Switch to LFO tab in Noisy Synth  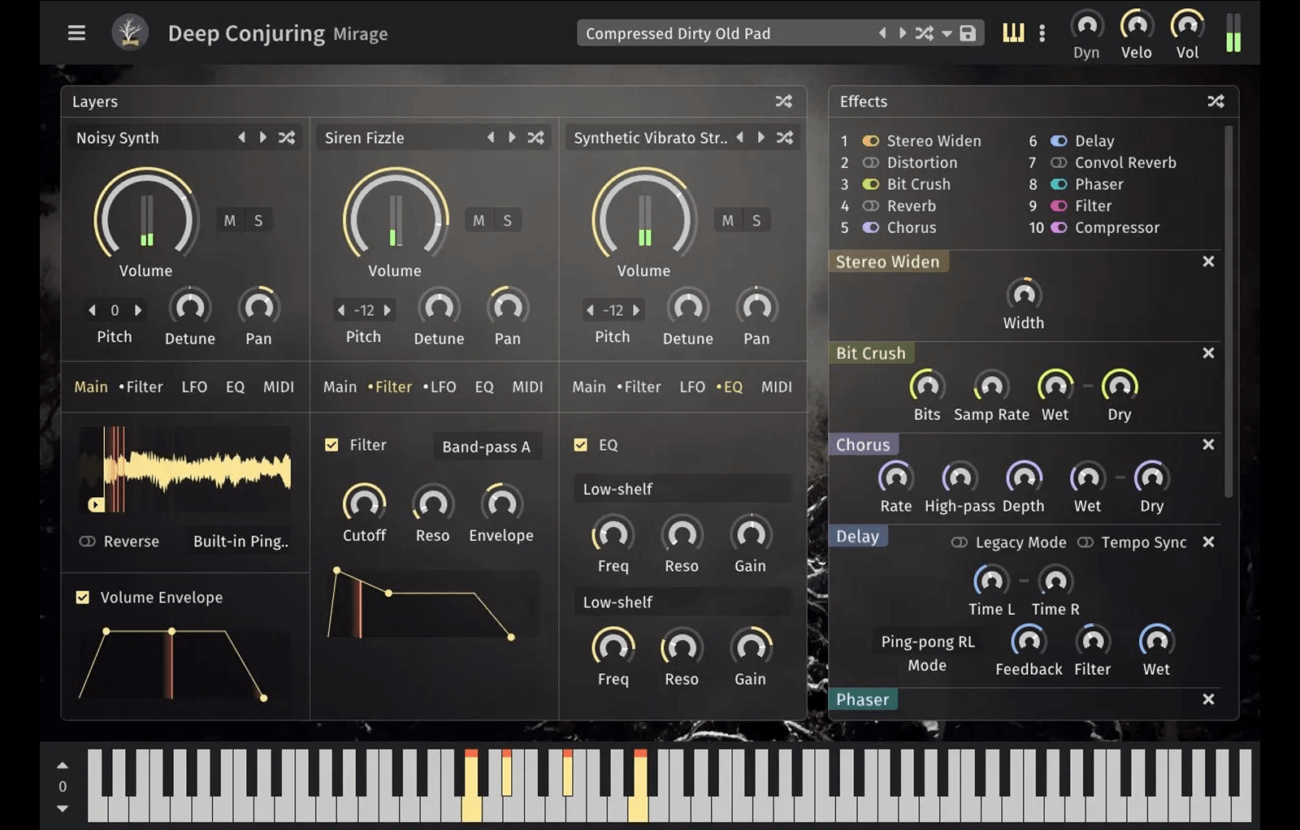tap(194, 387)
